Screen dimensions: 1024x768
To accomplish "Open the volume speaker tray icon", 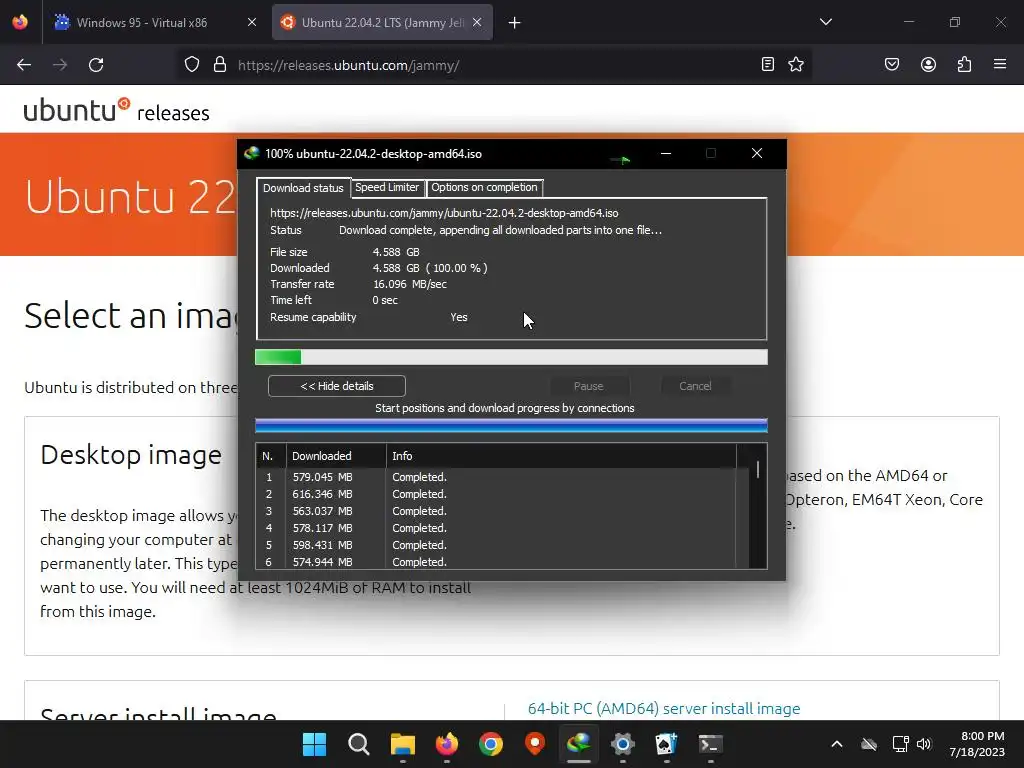I will tap(924, 744).
